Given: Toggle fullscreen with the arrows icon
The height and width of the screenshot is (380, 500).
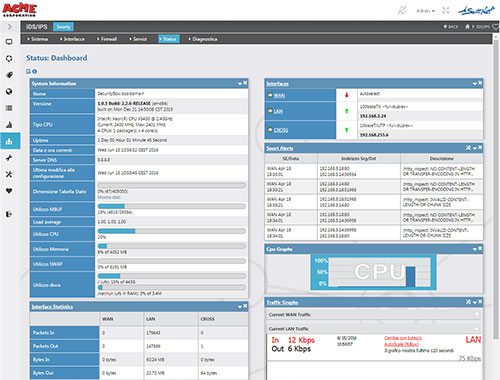Looking at the screenshot, I should coord(446,11).
